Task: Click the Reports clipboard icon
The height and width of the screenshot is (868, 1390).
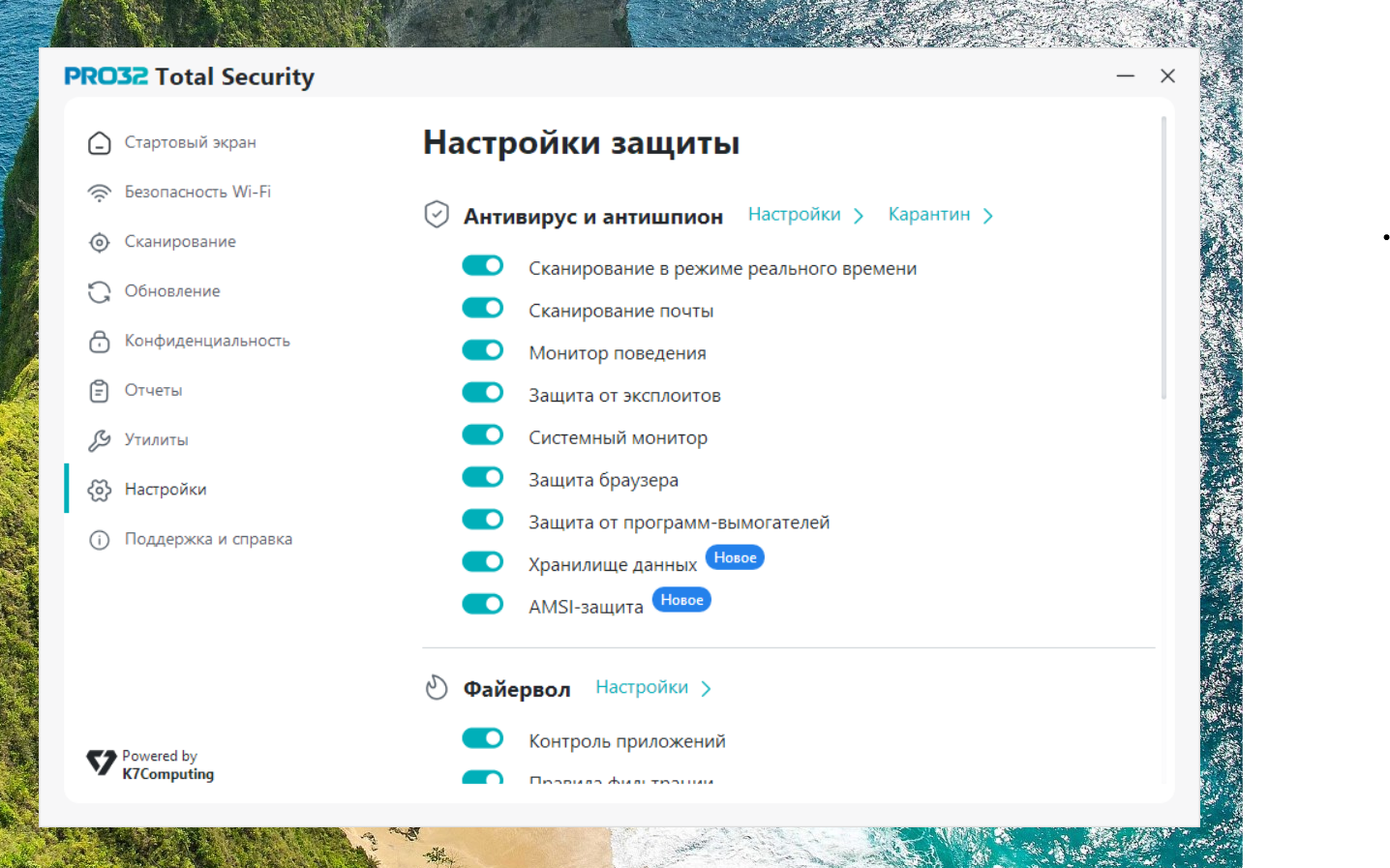Action: tap(99, 390)
